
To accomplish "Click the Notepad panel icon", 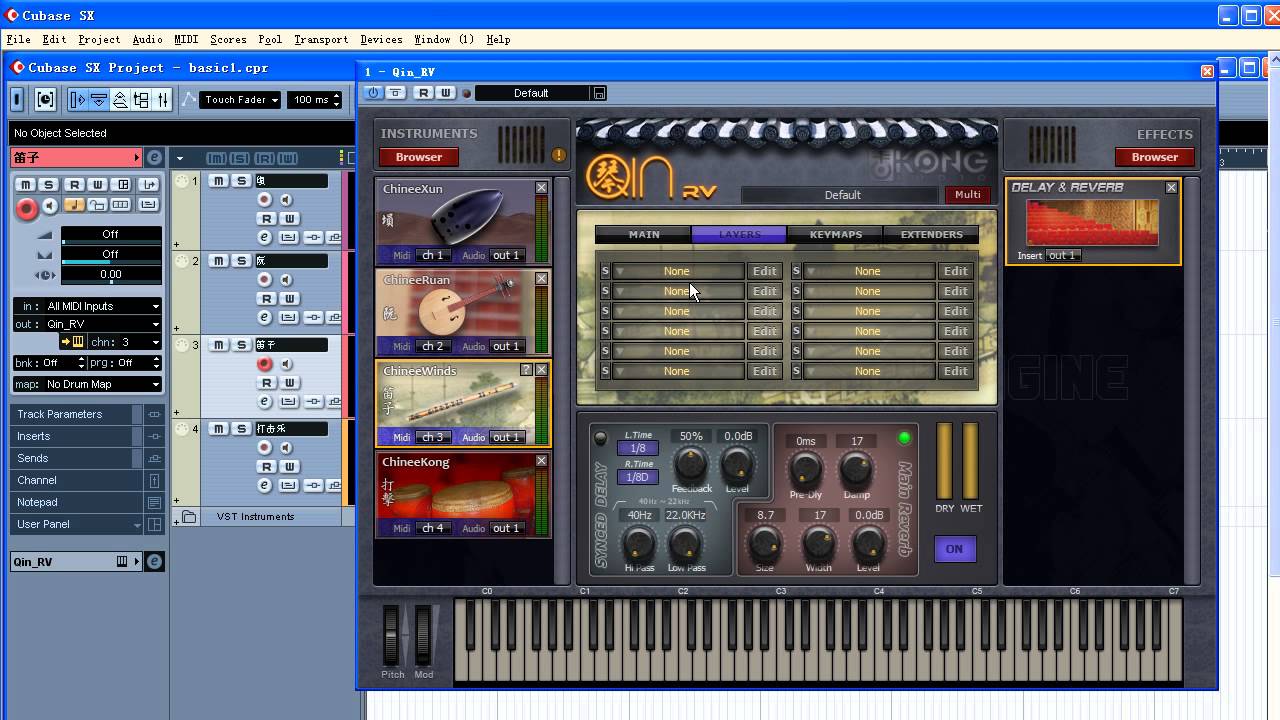I will tap(154, 502).
